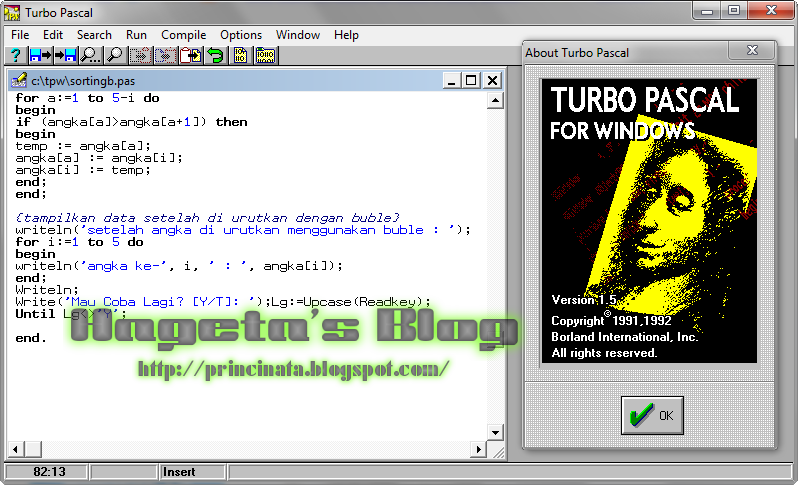Close the sortingb.pas editor window
The width and height of the screenshot is (798, 485).
point(492,80)
